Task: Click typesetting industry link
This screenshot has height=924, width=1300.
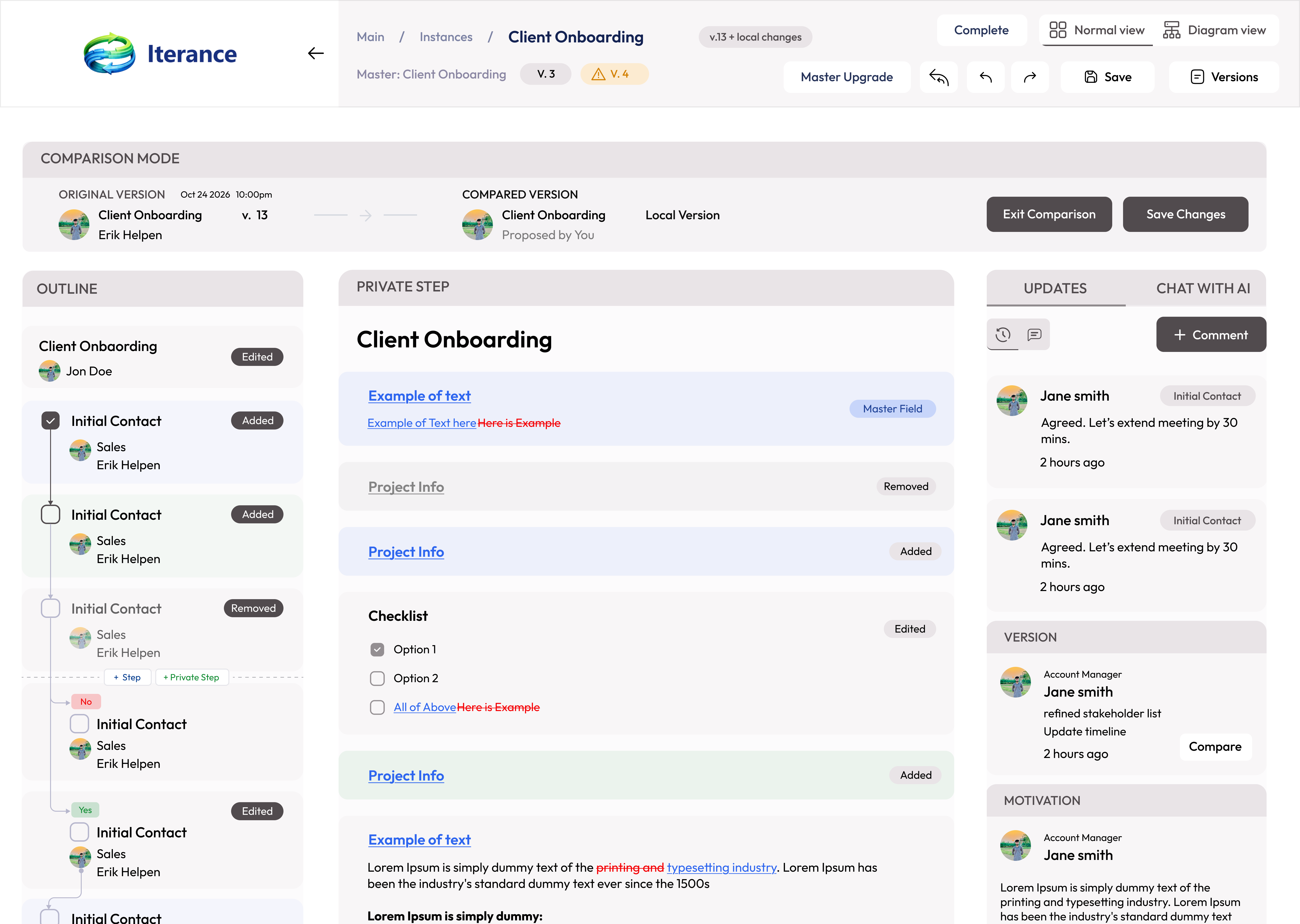Action: coord(722,868)
